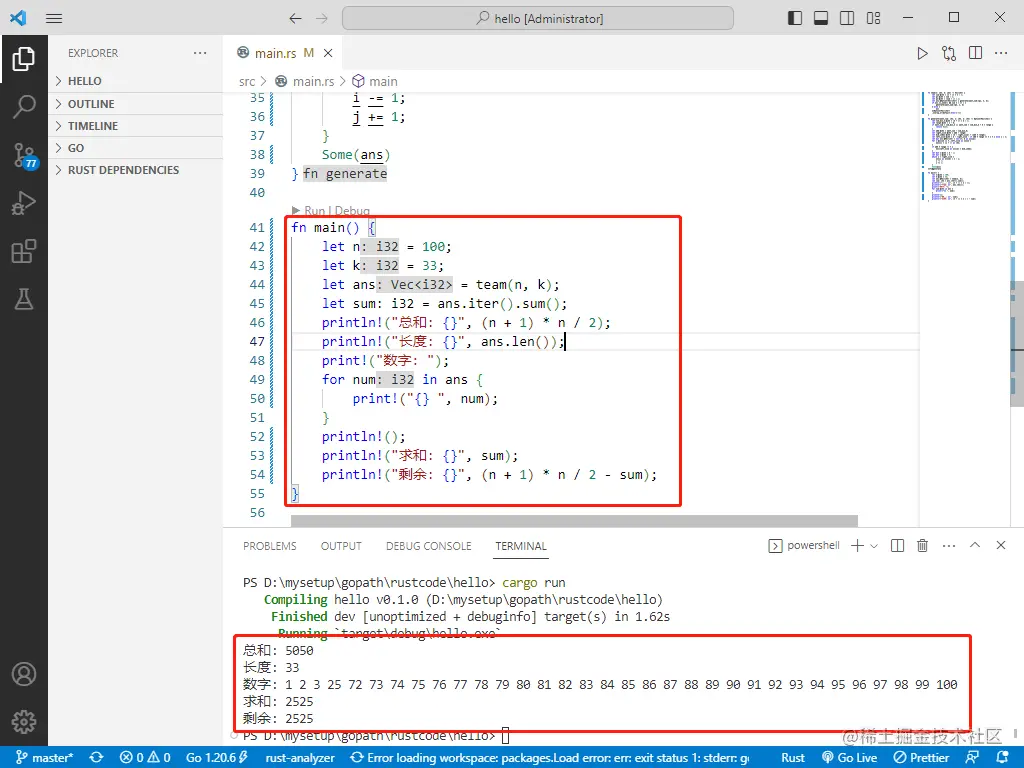
Task: Close the terminal panel
Action: coord(1000,545)
